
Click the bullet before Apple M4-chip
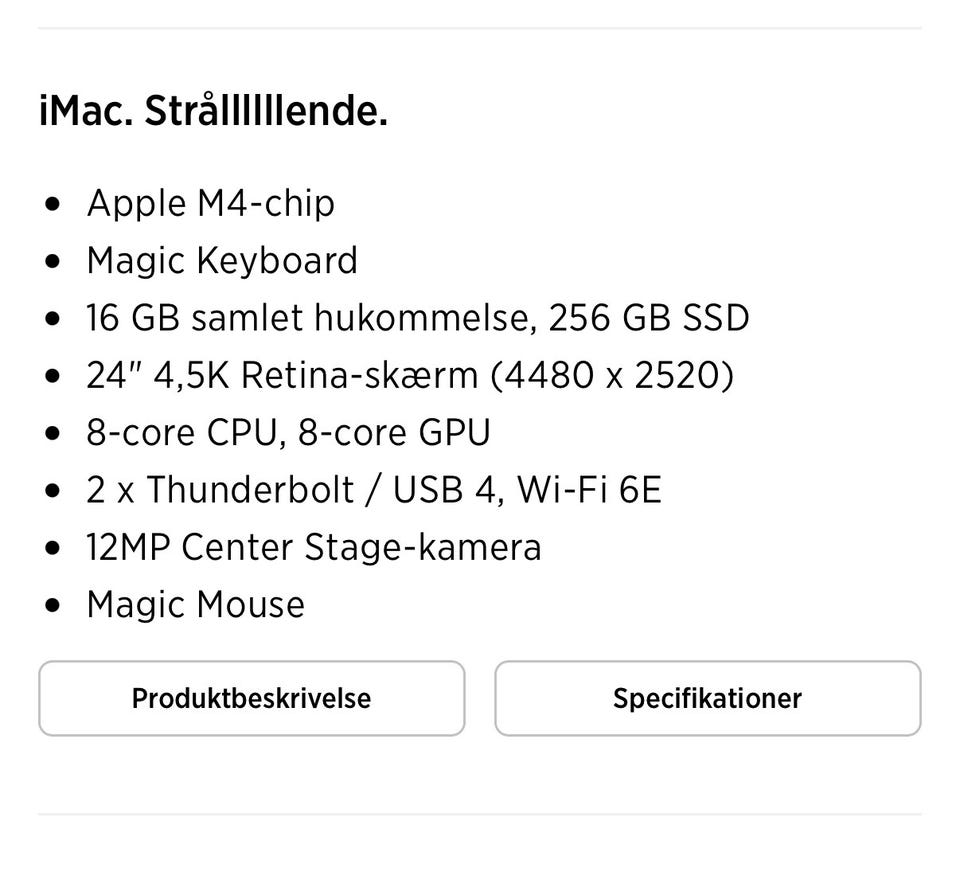[x=53, y=205]
